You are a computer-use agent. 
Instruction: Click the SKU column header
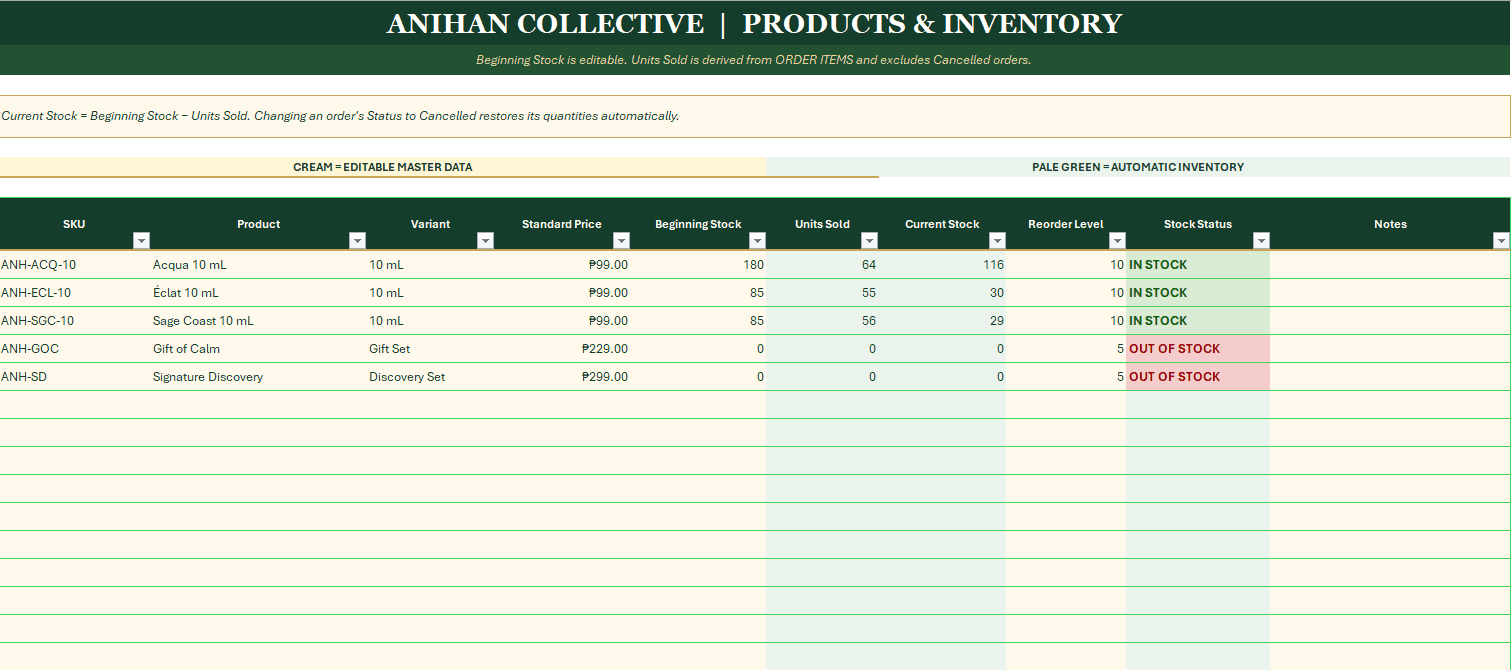click(74, 224)
